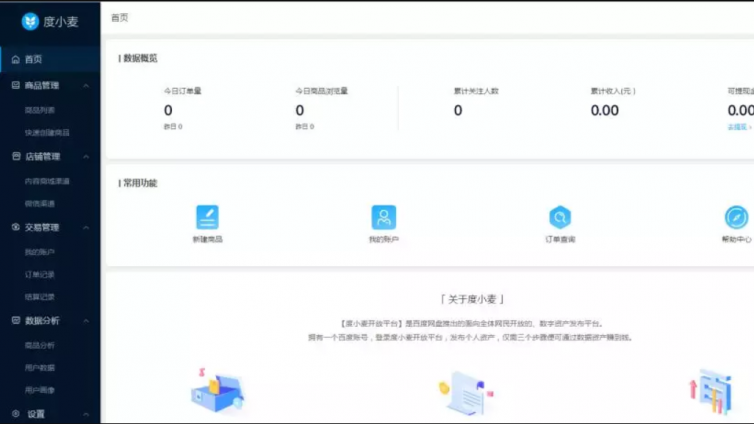Click the 商品管理 sidebar icon

tap(16, 85)
